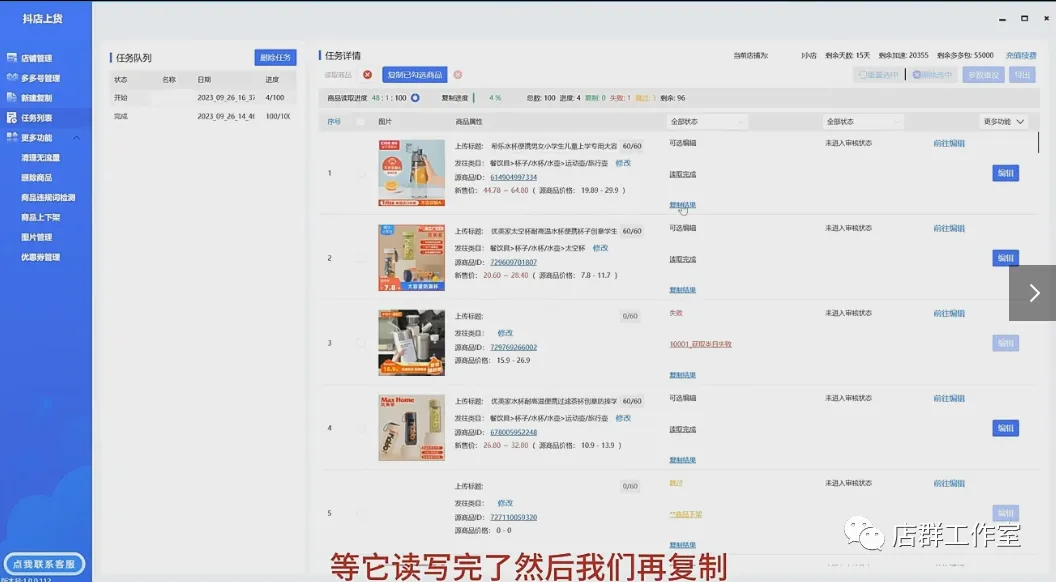Check the checkbox for product row 1

[361, 173]
